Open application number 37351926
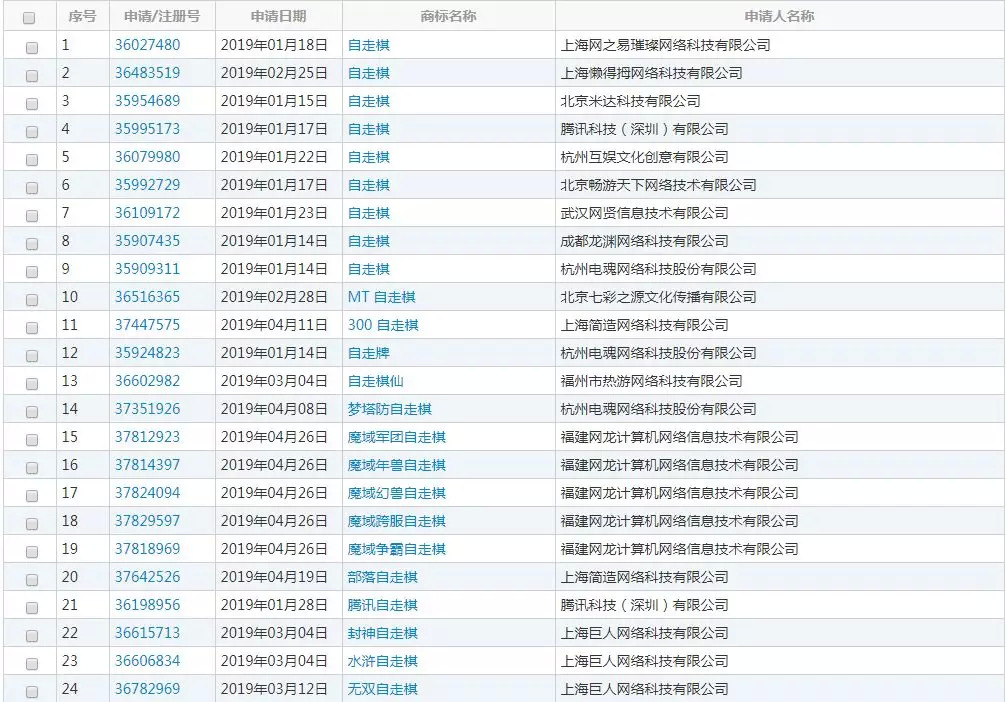The height and width of the screenshot is (702, 1006). [x=148, y=409]
